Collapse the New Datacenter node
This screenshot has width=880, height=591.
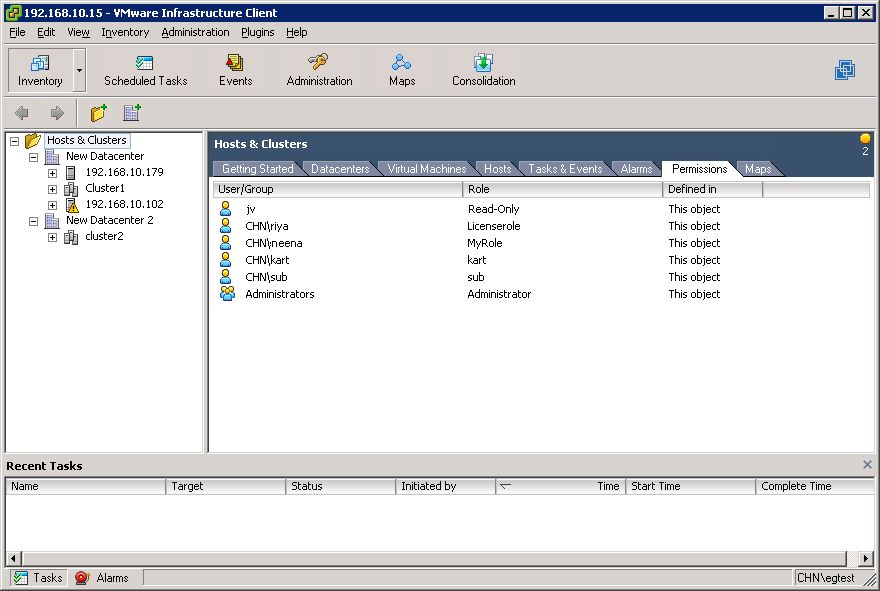[34, 158]
